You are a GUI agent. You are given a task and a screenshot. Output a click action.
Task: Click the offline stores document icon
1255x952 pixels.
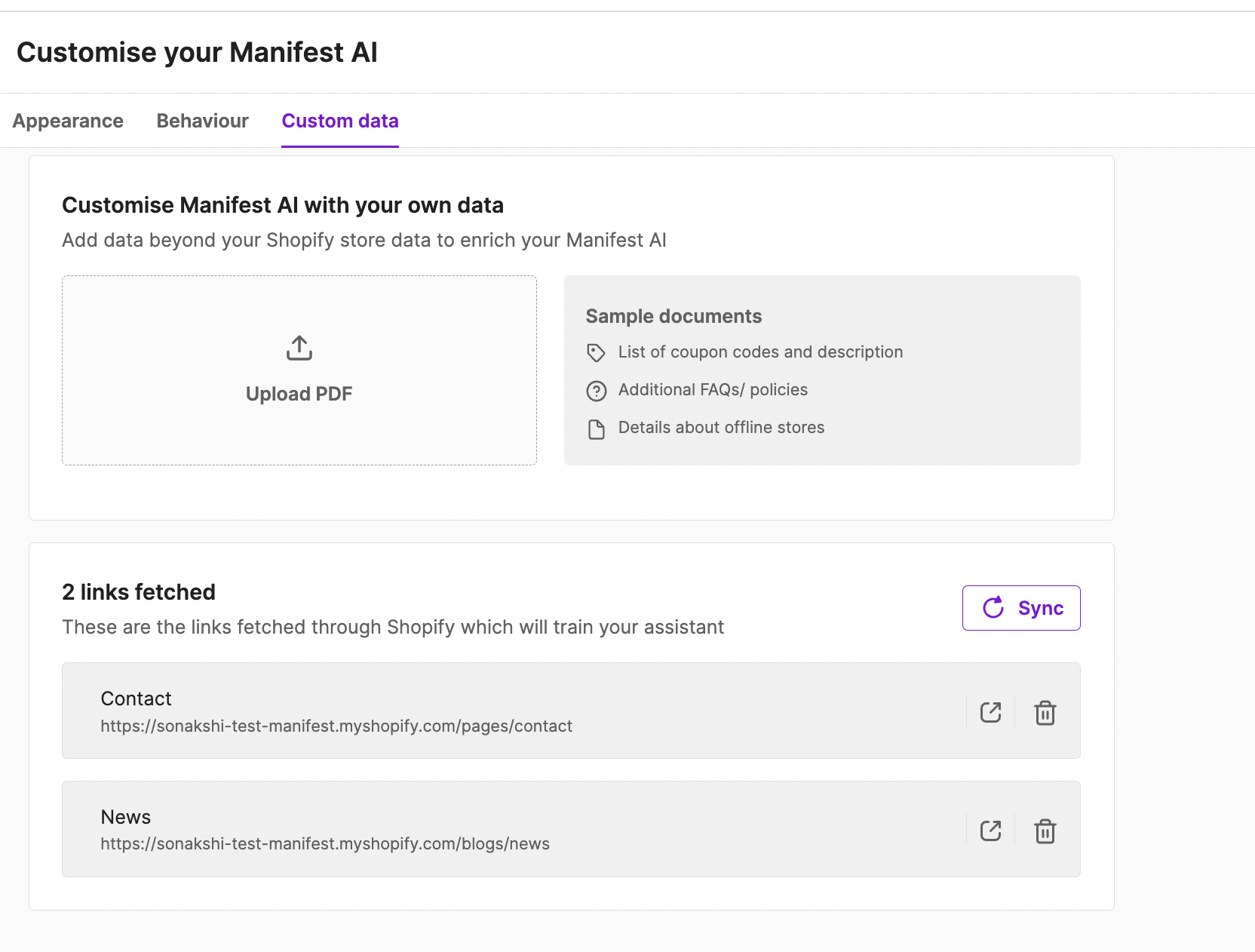point(596,429)
